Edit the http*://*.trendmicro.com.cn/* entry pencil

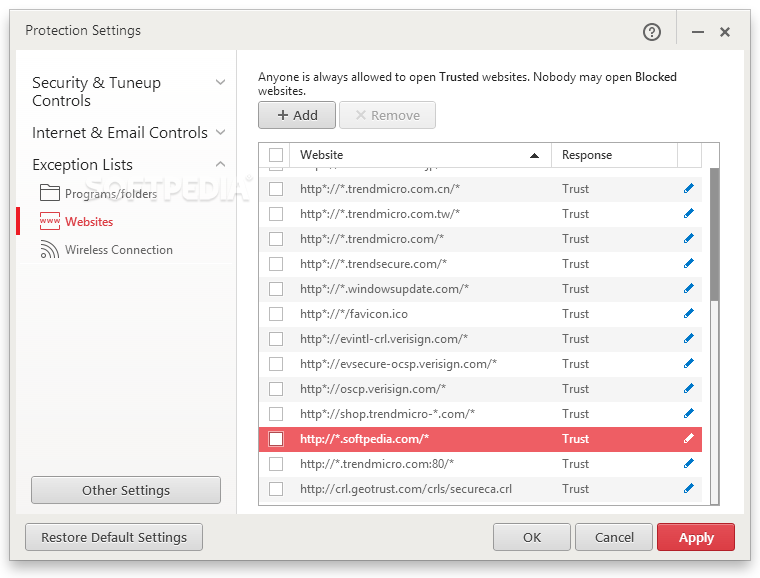pyautogui.click(x=689, y=188)
